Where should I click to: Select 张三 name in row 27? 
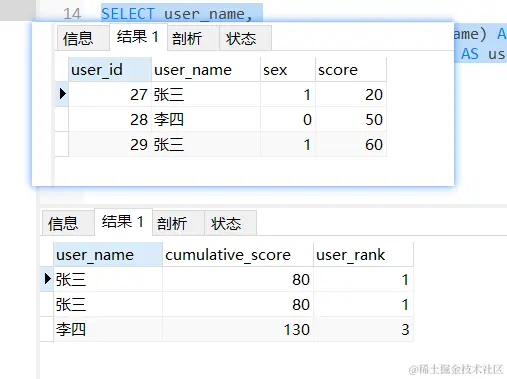click(206, 94)
